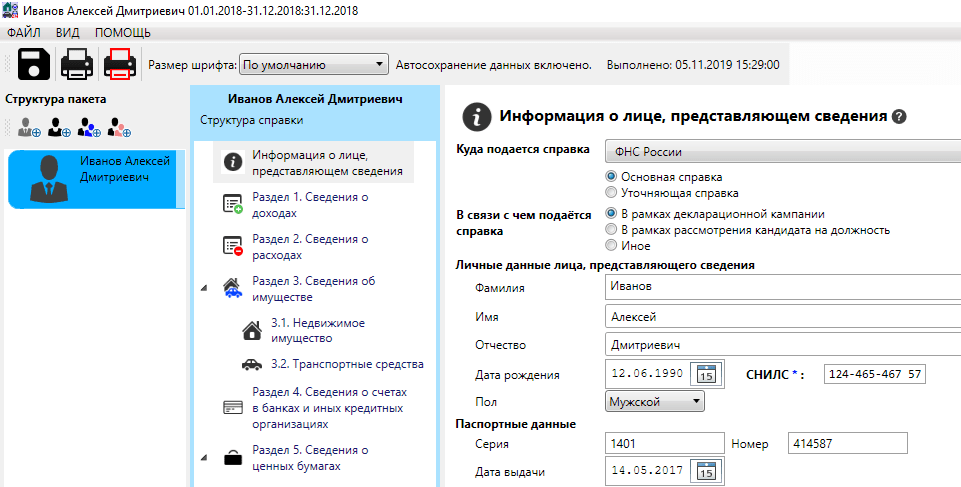The width and height of the screenshot is (961, 487).
Task: Click the Структура пакета heading
Action: point(56,99)
